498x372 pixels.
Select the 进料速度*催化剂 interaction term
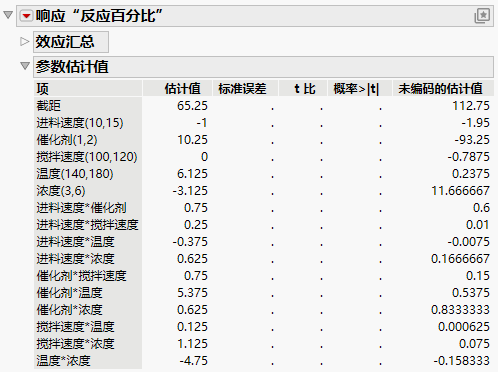(81, 208)
